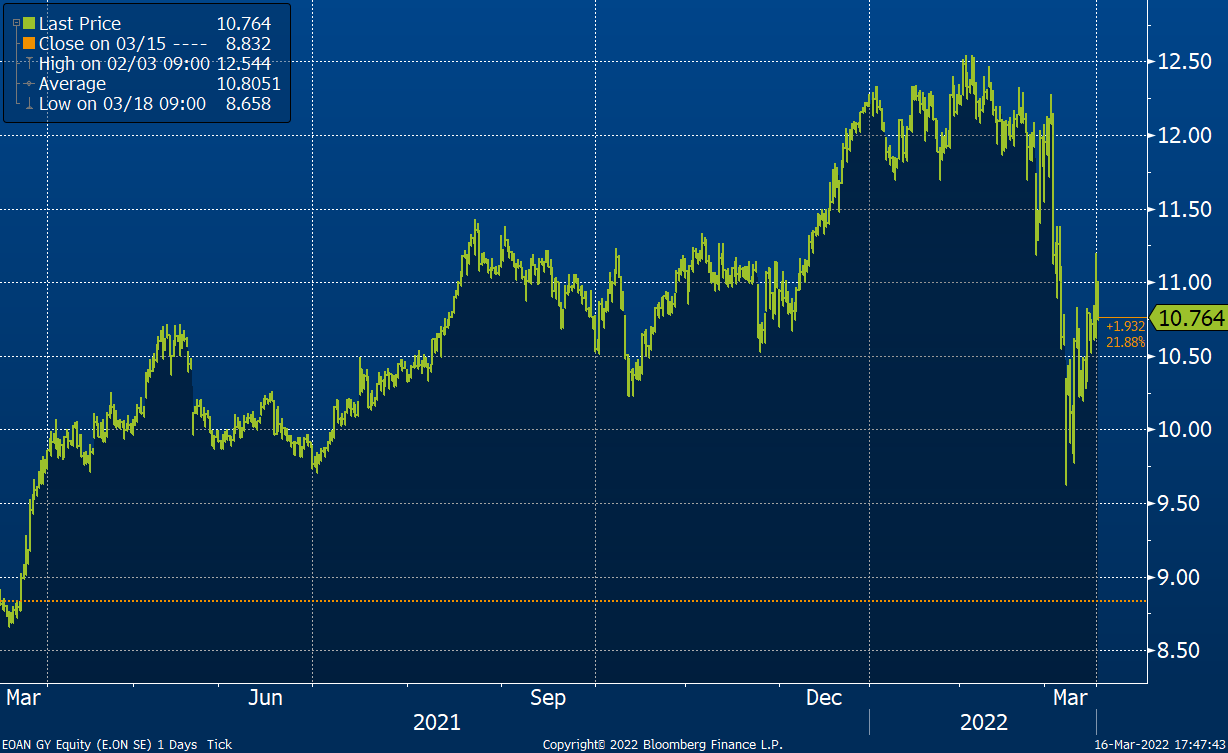Click the 10.00 y-axis label
Screen dimensions: 1228x753
click(1185, 429)
